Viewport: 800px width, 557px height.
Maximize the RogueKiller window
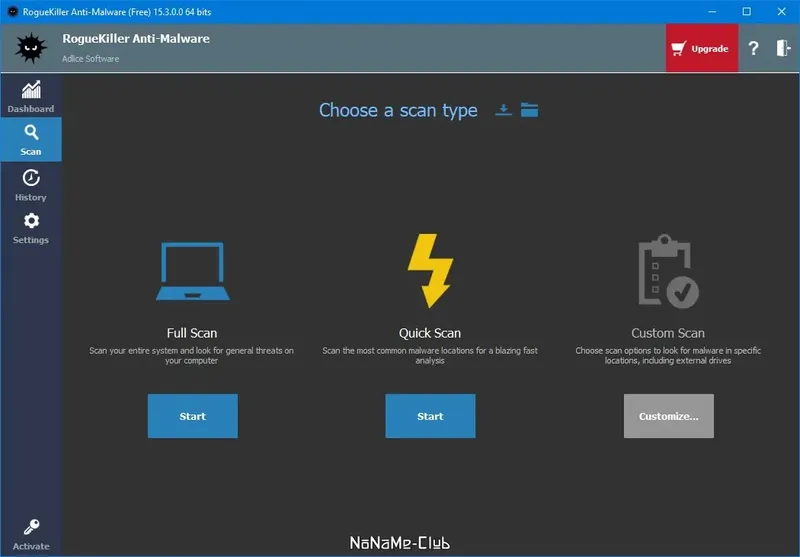(x=746, y=11)
